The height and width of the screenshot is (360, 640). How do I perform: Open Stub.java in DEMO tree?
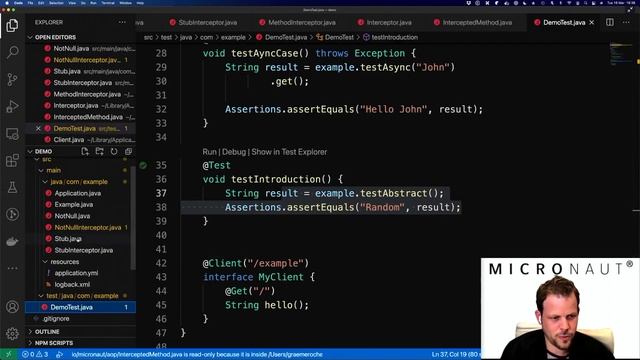[x=68, y=239]
